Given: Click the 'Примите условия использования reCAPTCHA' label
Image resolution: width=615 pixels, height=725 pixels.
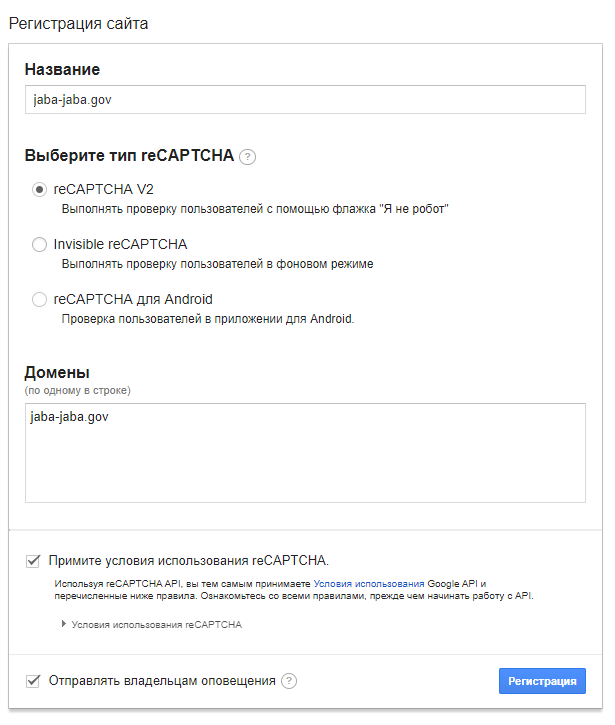Looking at the screenshot, I should 189,561.
